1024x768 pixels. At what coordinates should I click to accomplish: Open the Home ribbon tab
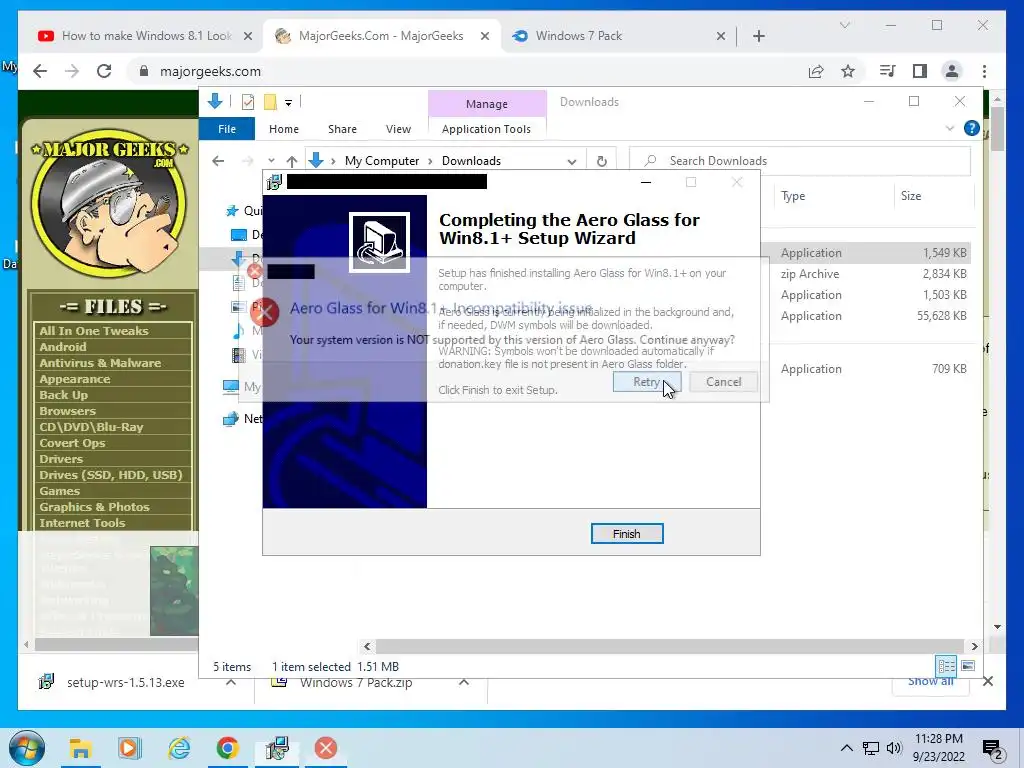[x=283, y=129]
